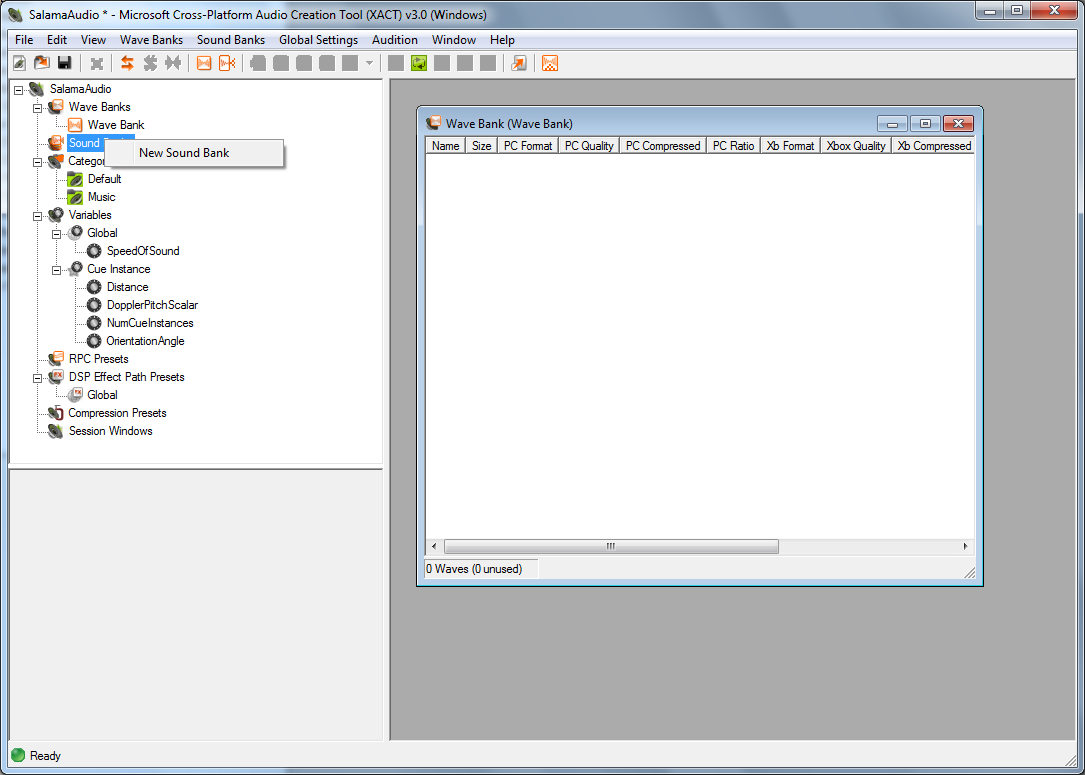1085x775 pixels.
Task: Click the Distance variable knob icon
Action: 94,287
